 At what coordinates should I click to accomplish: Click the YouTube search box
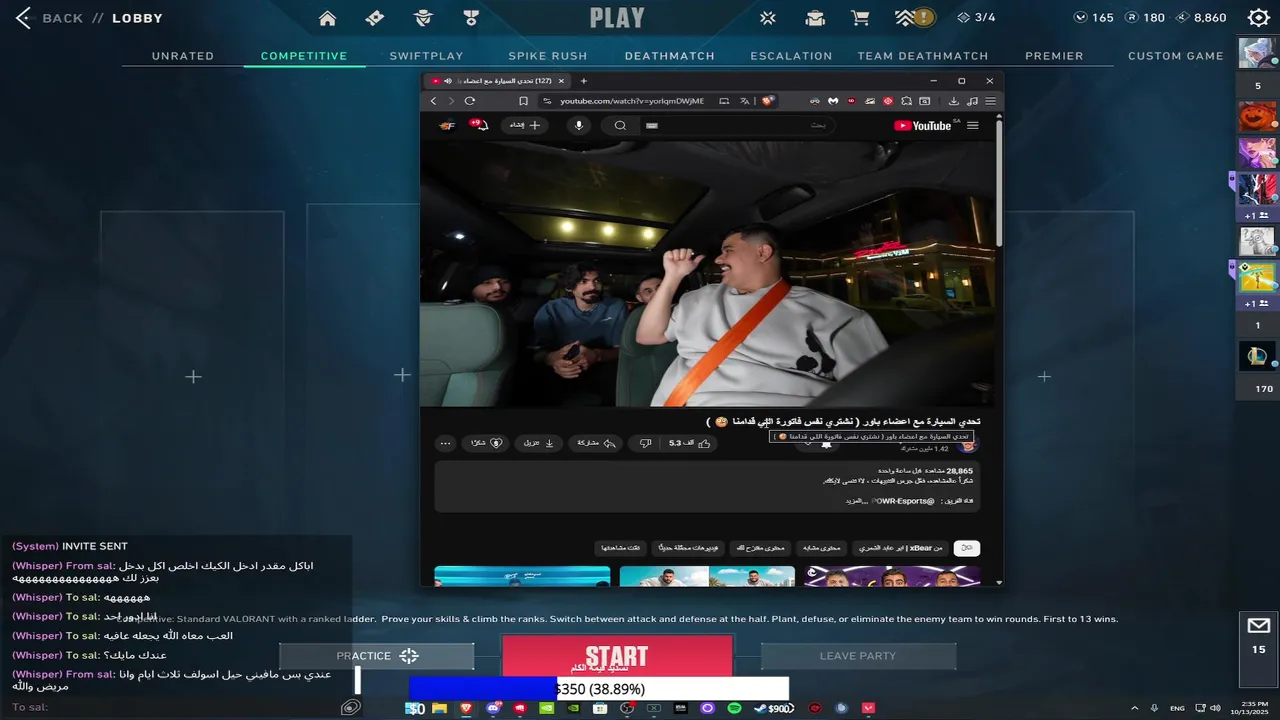pos(740,125)
